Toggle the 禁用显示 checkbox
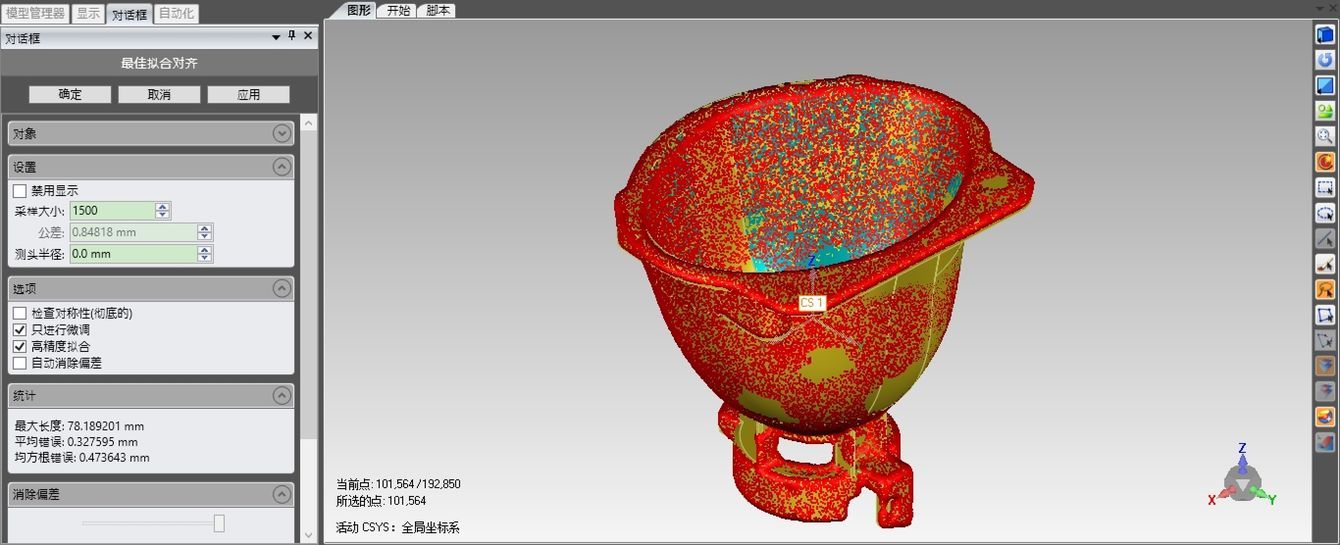Viewport: 1340px width, 545px height. [20, 190]
